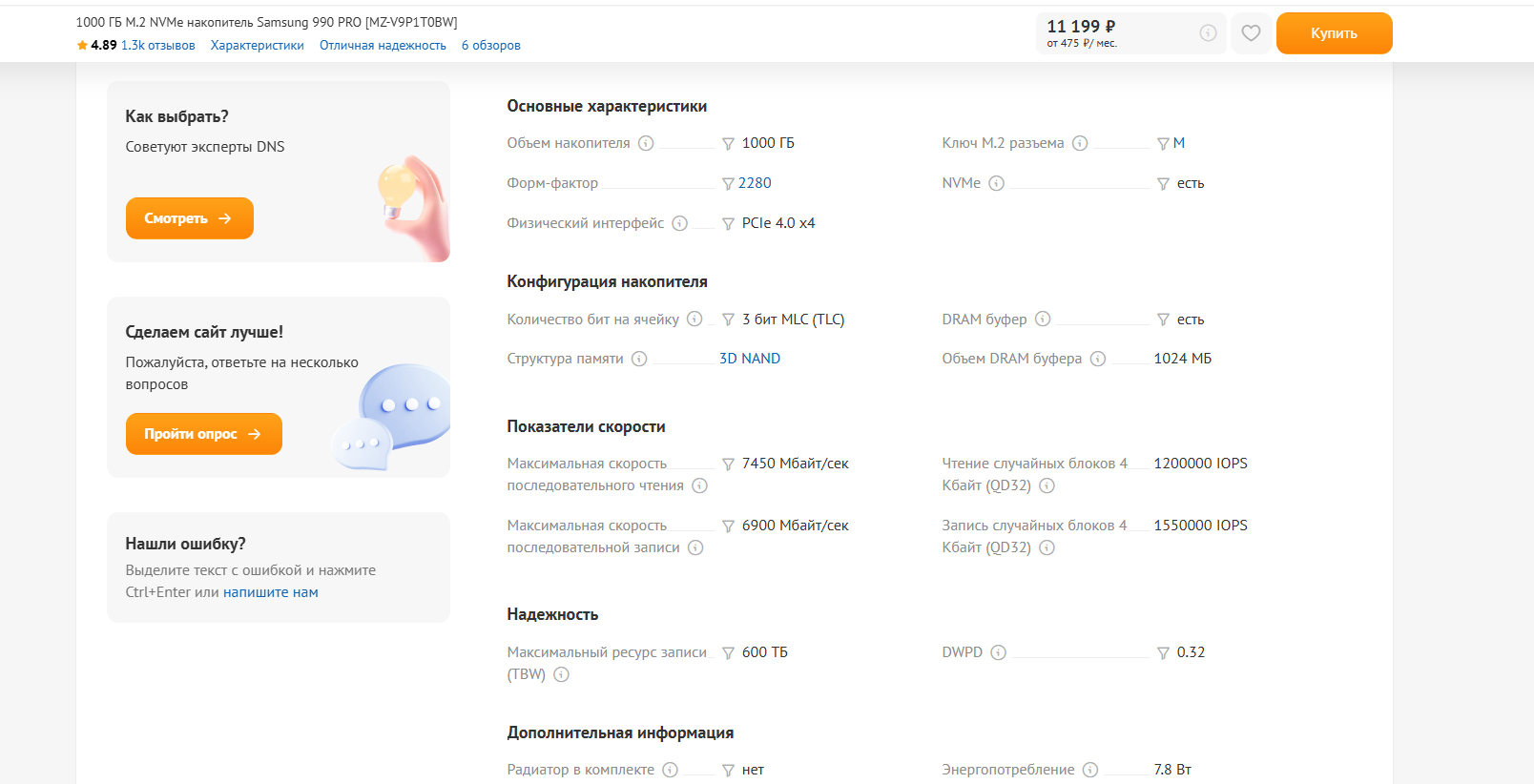Filter by 7450 Мбайт/сек read speed
Screen dimensions: 1534x784
point(728,464)
